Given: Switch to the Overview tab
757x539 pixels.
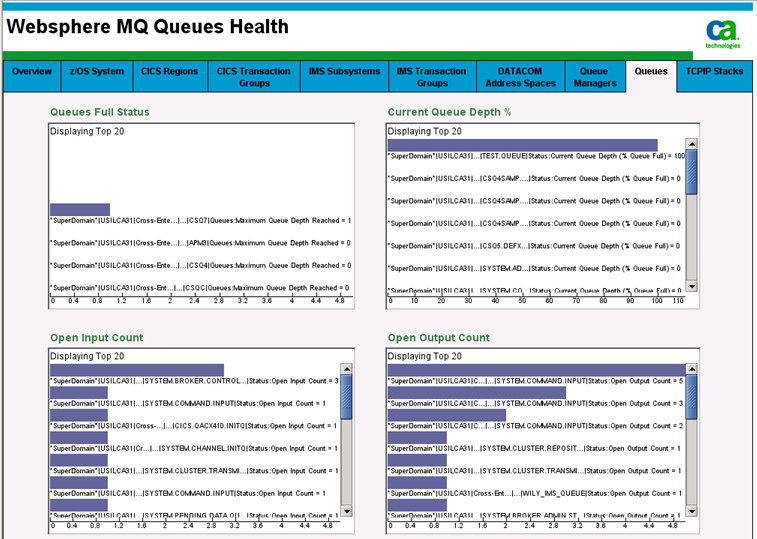Looking at the screenshot, I should 32,72.
